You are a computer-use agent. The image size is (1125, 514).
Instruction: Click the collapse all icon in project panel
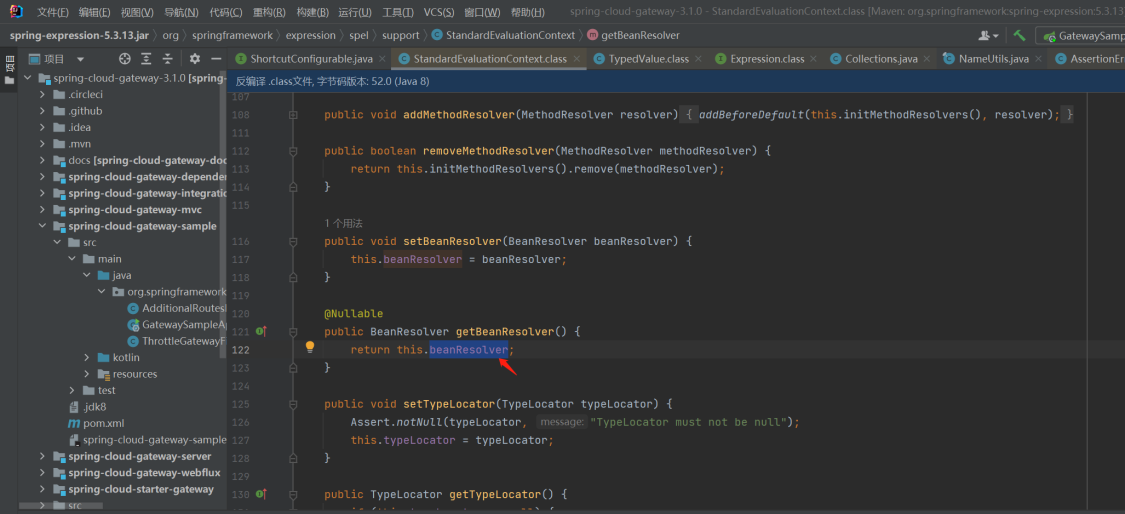(x=168, y=59)
